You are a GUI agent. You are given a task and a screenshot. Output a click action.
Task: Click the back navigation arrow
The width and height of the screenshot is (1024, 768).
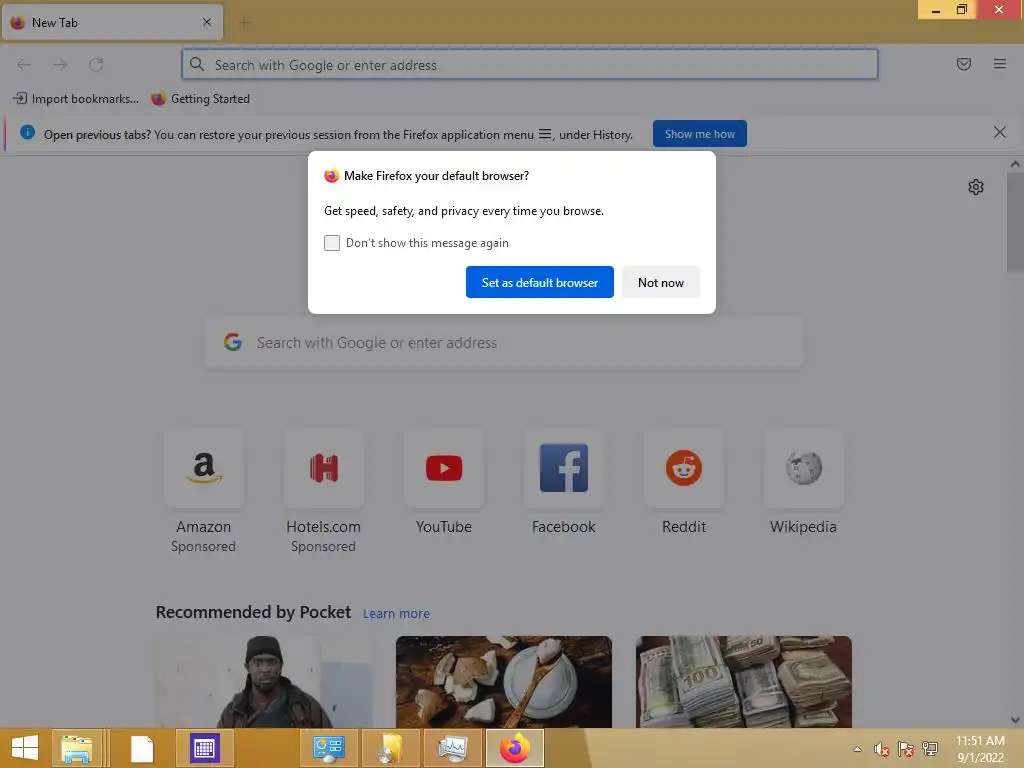point(24,65)
